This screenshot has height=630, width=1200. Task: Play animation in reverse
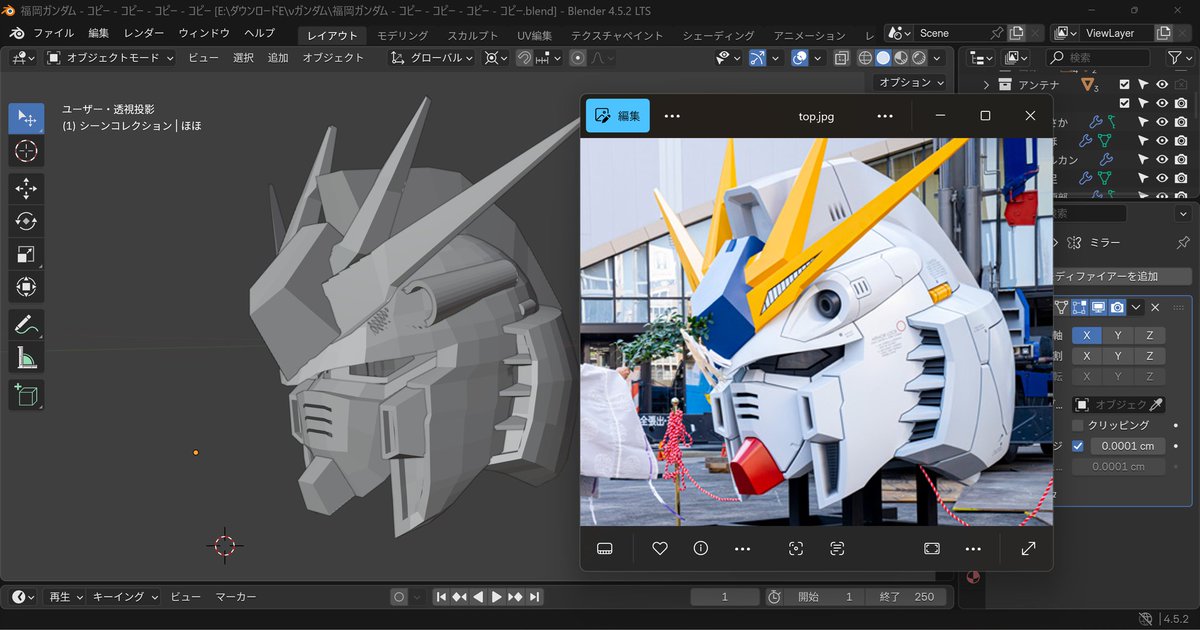[x=478, y=597]
